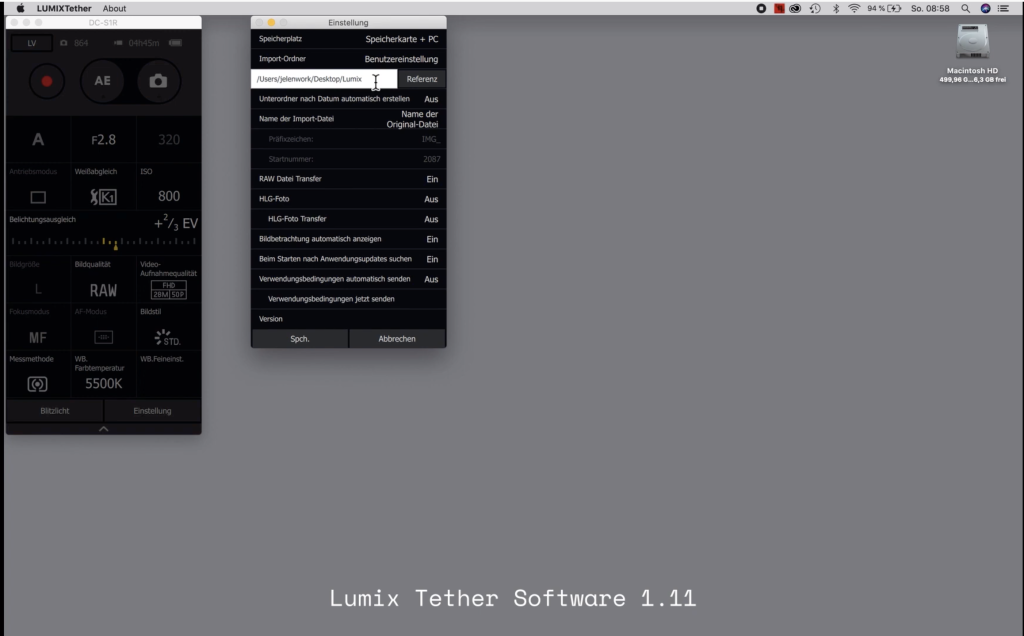Image resolution: width=1024 pixels, height=636 pixels.
Task: Select the LV live view icon
Action: [31, 43]
